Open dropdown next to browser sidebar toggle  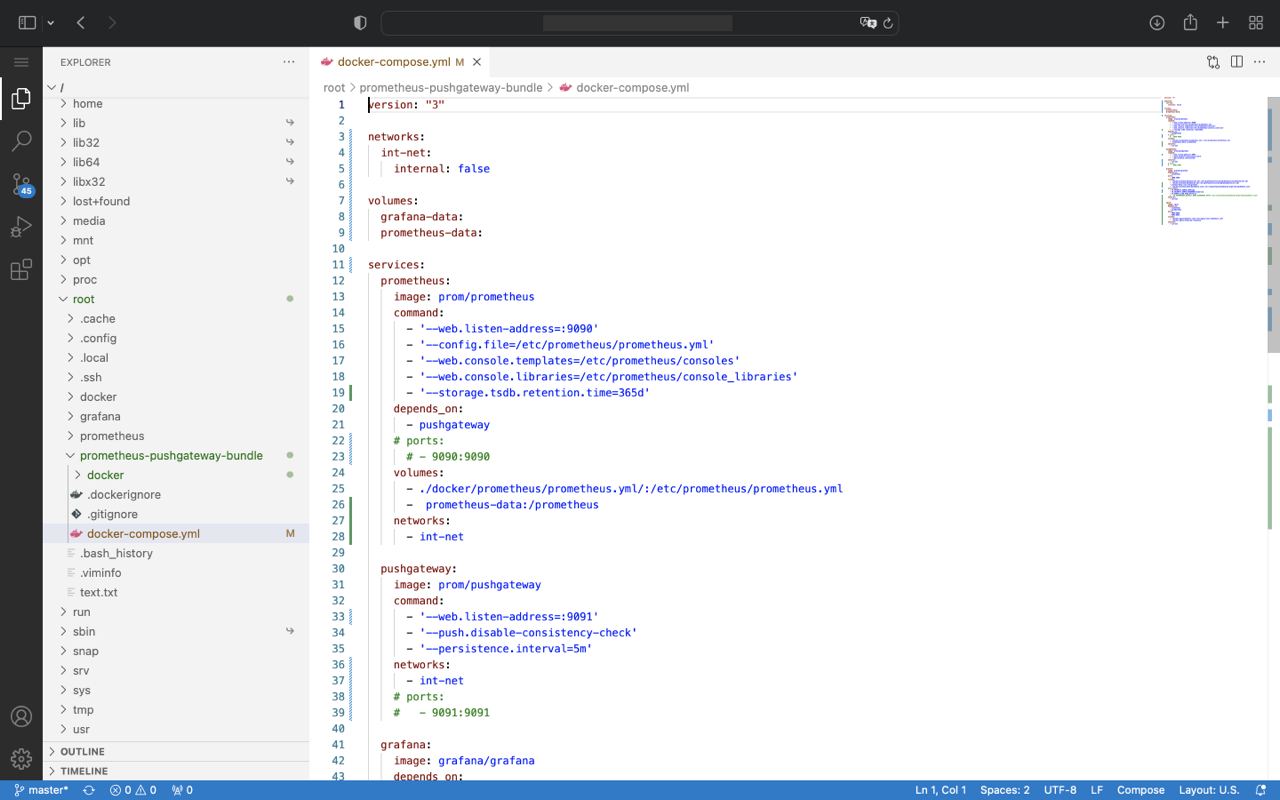point(50,22)
